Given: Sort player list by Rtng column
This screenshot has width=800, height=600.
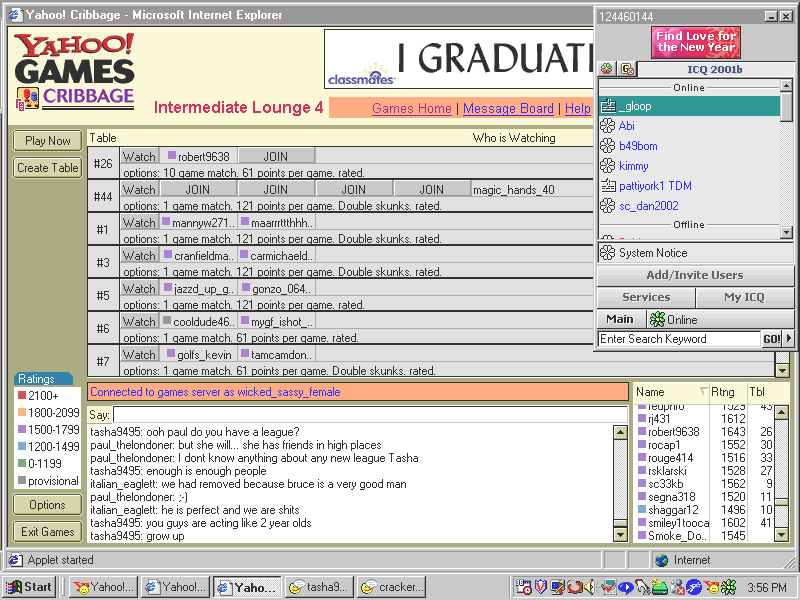Looking at the screenshot, I should (x=728, y=392).
